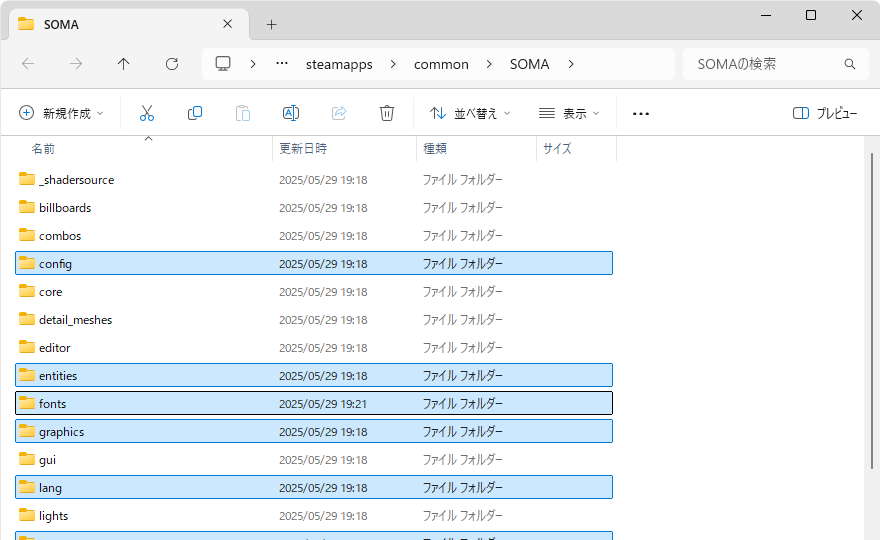Viewport: 880px width, 540px height.
Task: Click the SOMA tab folder icon
Action: click(x=26, y=24)
